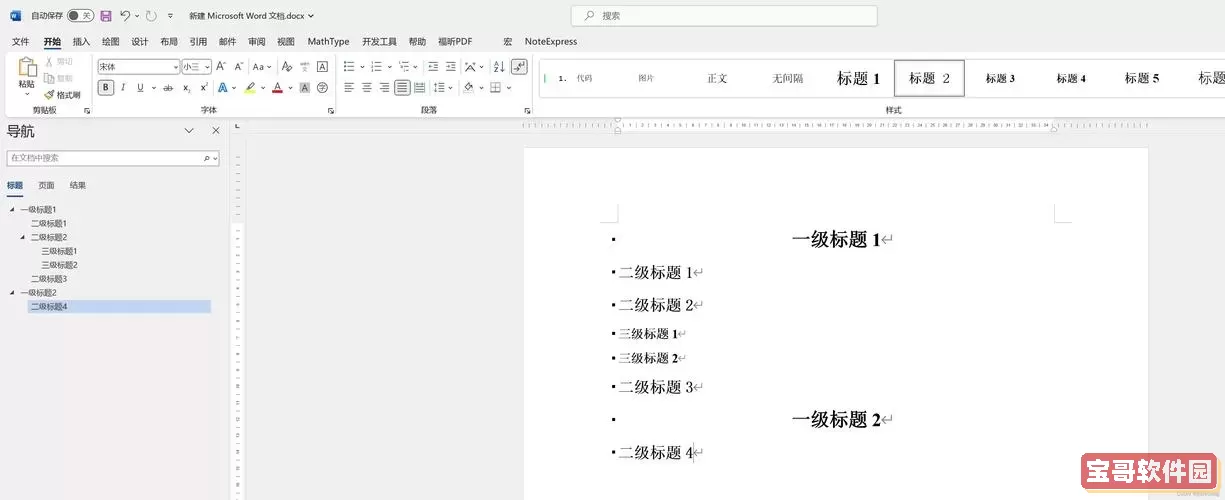Apply the yellow text highlight color
The height and width of the screenshot is (500, 1225).
[x=250, y=88]
